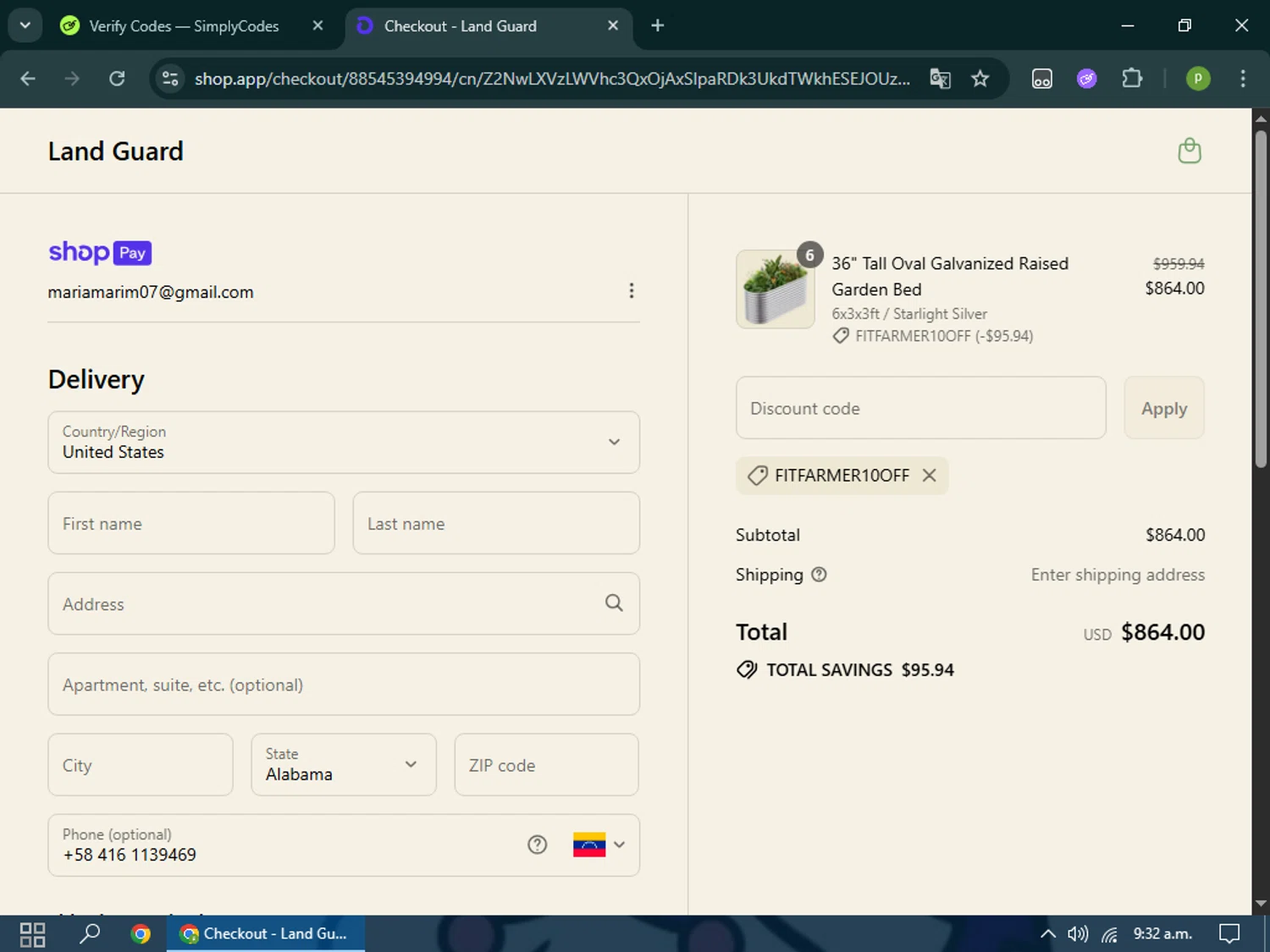This screenshot has width=1270, height=952.
Task: Close the Checkout - Land Guard tab
Action: (613, 25)
